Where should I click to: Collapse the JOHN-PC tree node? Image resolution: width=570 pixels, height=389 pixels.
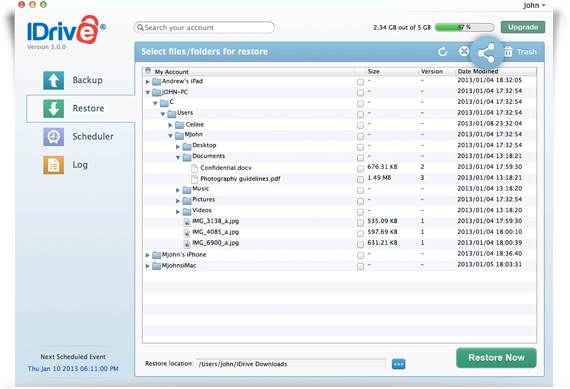tap(148, 93)
